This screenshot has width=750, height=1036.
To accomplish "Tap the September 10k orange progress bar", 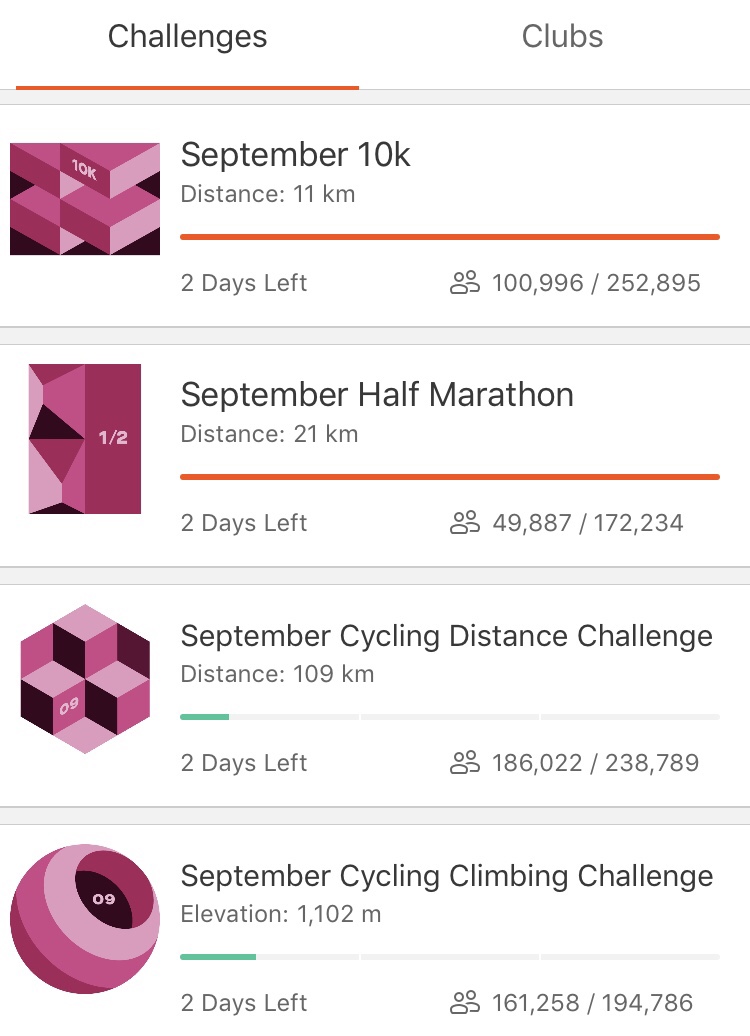I will (449, 237).
